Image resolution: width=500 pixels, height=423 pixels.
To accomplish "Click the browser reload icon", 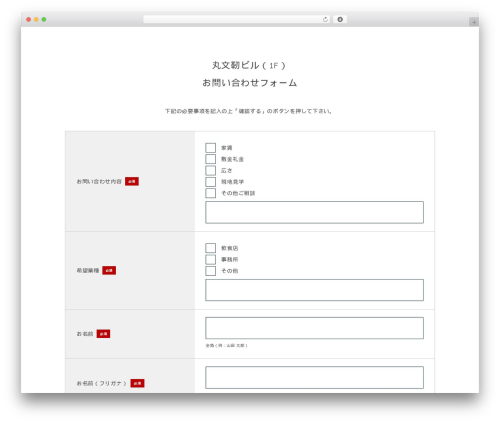I will coord(325,19).
